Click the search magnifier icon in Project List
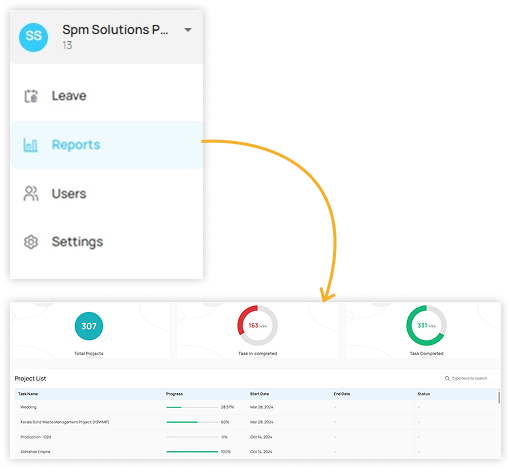Image resolution: width=511 pixels, height=469 pixels. 447,378
